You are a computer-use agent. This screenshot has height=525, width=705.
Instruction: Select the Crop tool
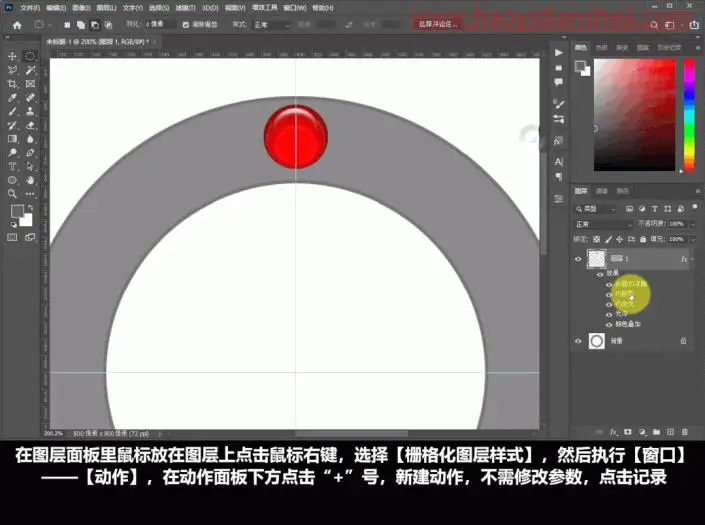tap(13, 84)
